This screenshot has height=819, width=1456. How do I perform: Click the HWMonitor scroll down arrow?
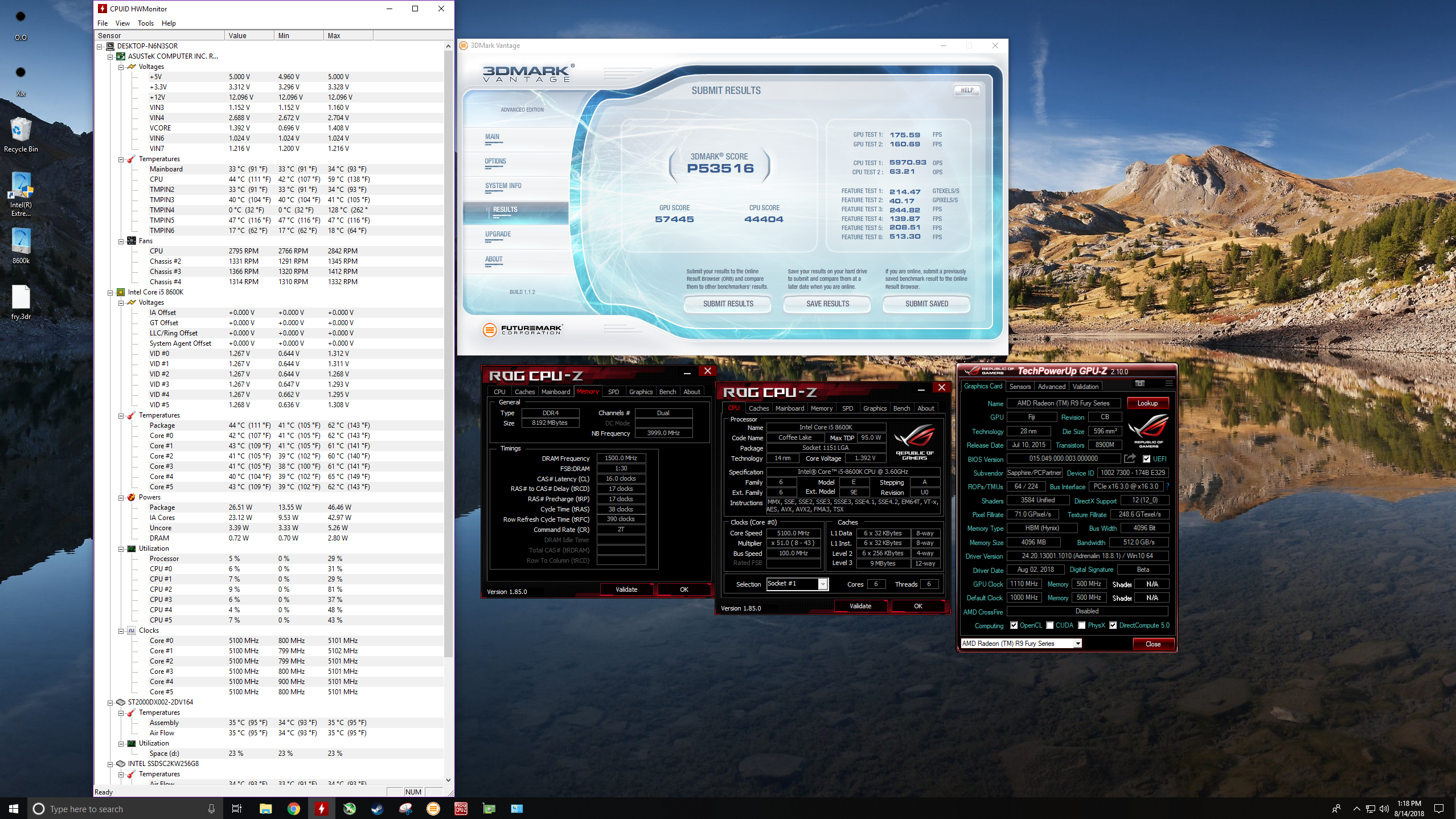coord(448,780)
